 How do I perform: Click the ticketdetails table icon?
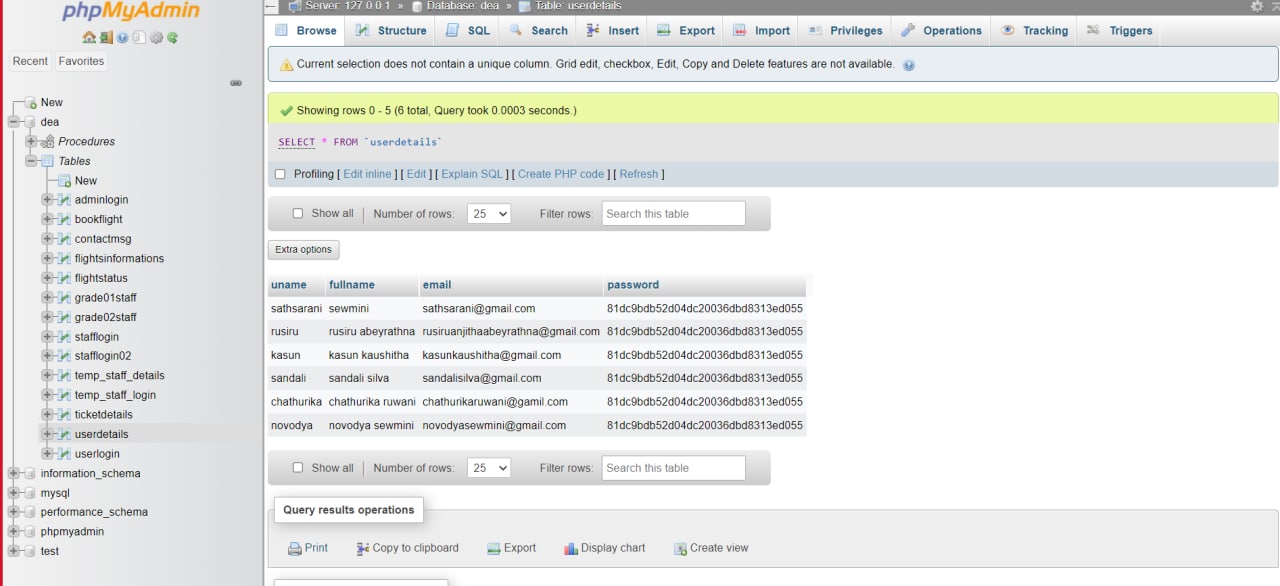64,414
